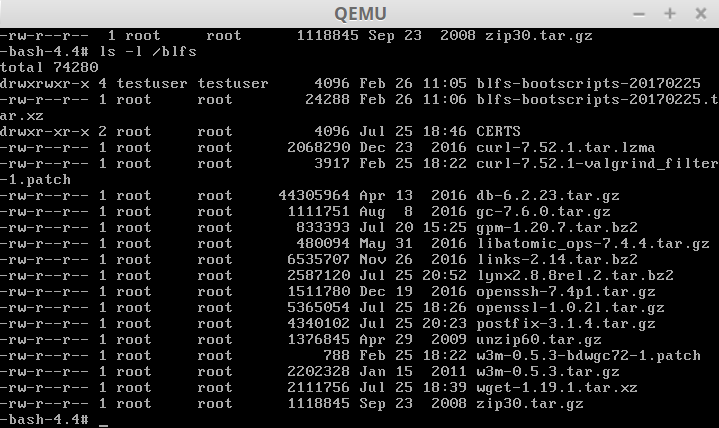
Task: Click the gpm-1.20.7.tar.bz2 file name
Action: tap(557, 228)
